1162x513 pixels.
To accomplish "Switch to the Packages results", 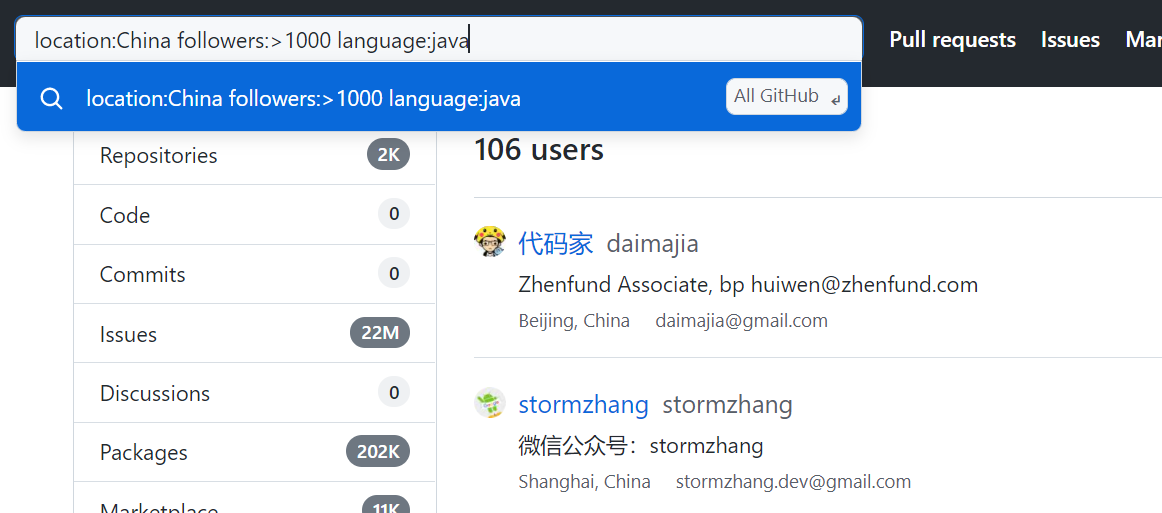I will tap(255, 452).
